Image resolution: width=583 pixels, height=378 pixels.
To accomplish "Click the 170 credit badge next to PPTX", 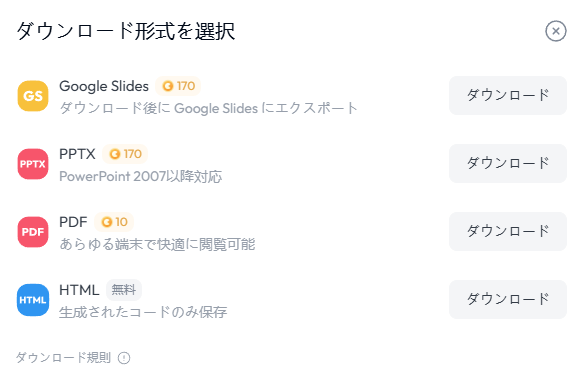I will click(125, 154).
